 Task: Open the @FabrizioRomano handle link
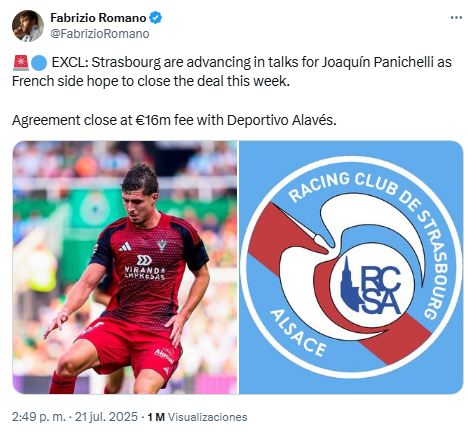pos(100,34)
